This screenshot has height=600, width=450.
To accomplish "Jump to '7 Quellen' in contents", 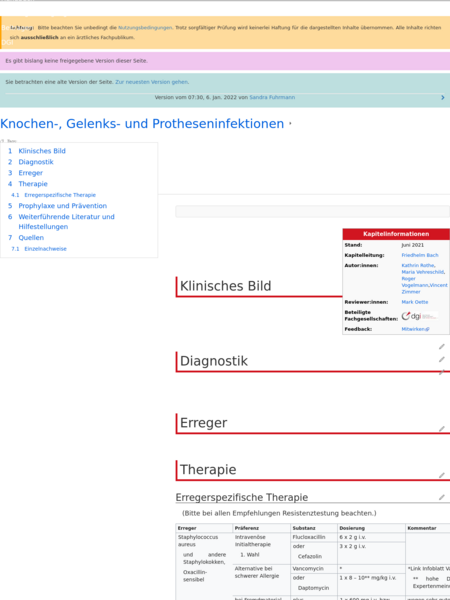I will tap(26, 238).
